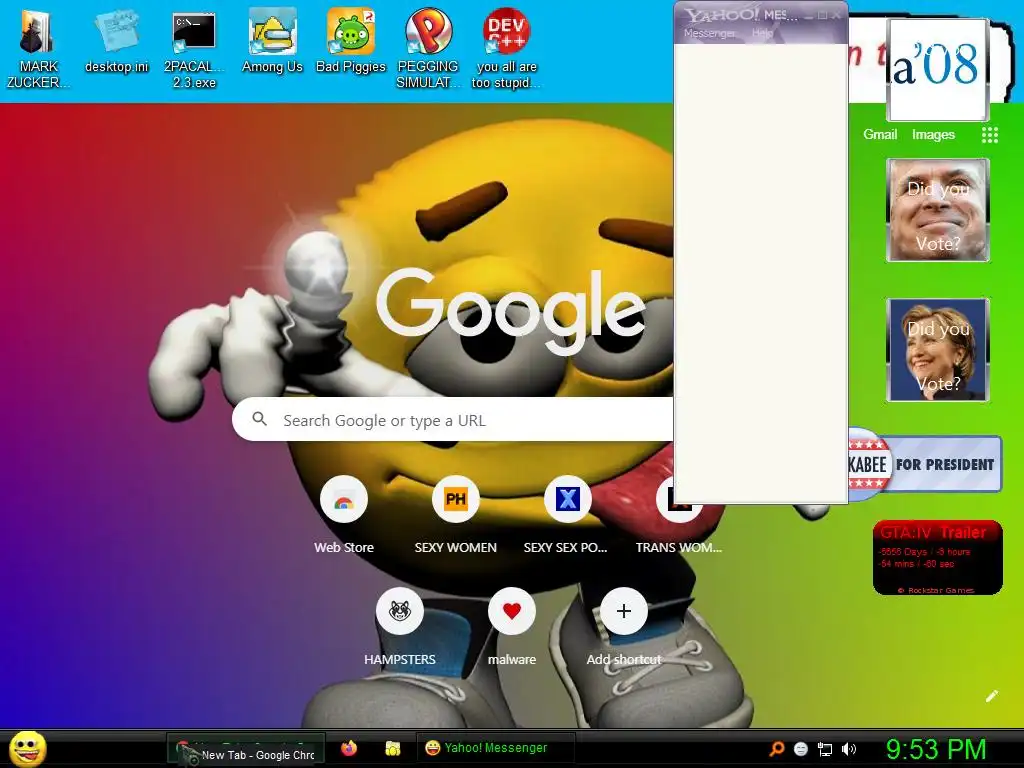
Task: Open the Images link in Chrome
Action: (x=933, y=135)
